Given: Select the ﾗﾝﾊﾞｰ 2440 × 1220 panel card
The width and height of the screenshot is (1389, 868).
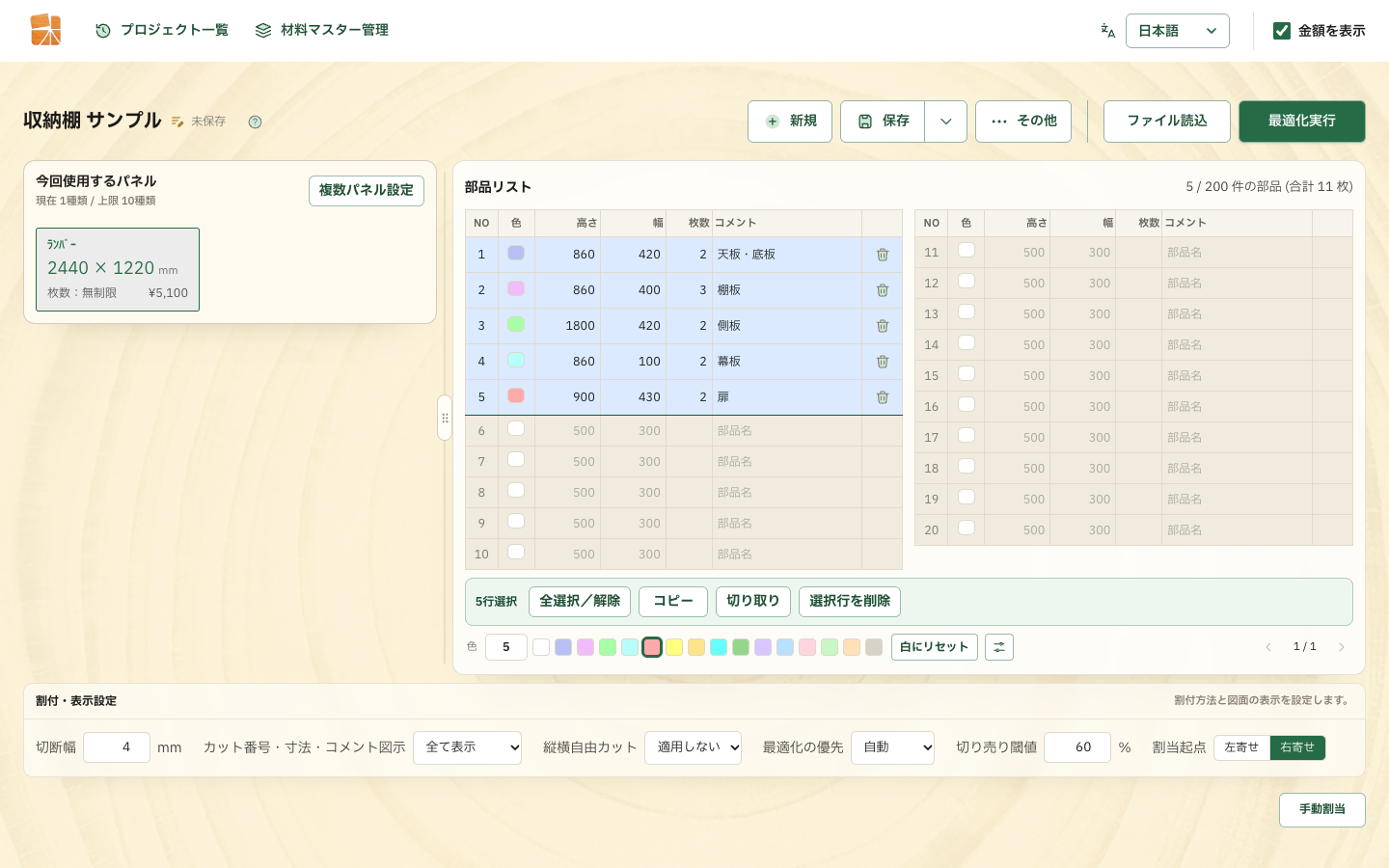Looking at the screenshot, I should tap(118, 270).
